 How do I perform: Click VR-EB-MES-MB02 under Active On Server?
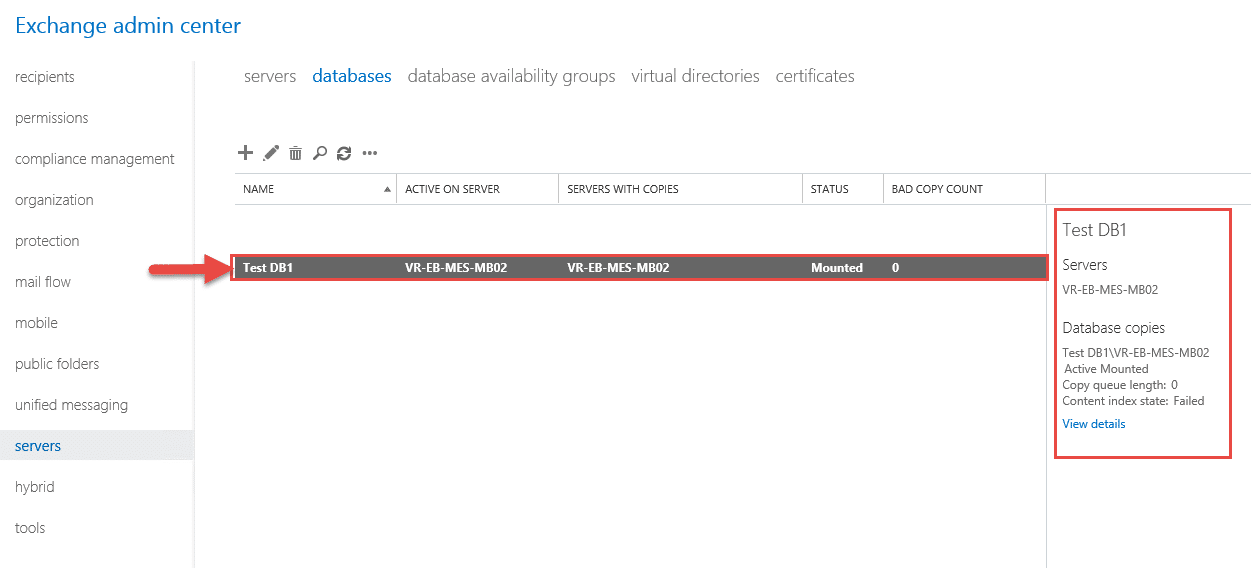pyautogui.click(x=455, y=268)
